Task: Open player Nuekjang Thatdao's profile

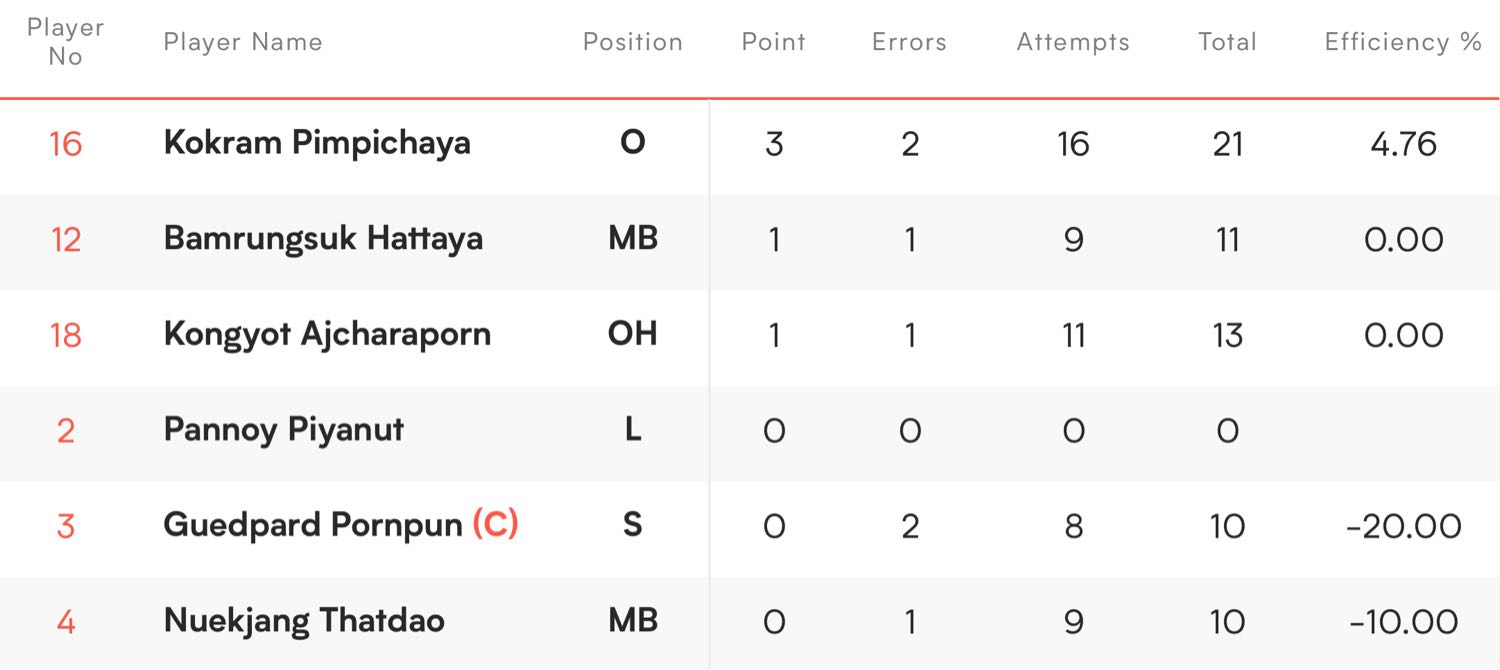Action: [x=304, y=621]
